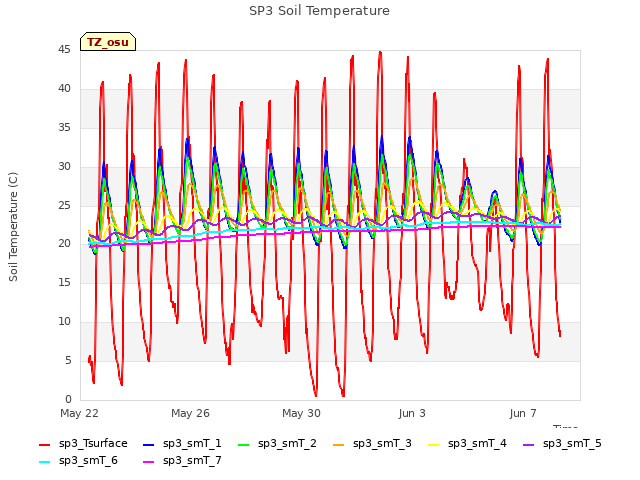Viewport: 640px width, 480px height.
Task: Toggle the sp3_smT_4 legend entry
Action: tap(467, 444)
